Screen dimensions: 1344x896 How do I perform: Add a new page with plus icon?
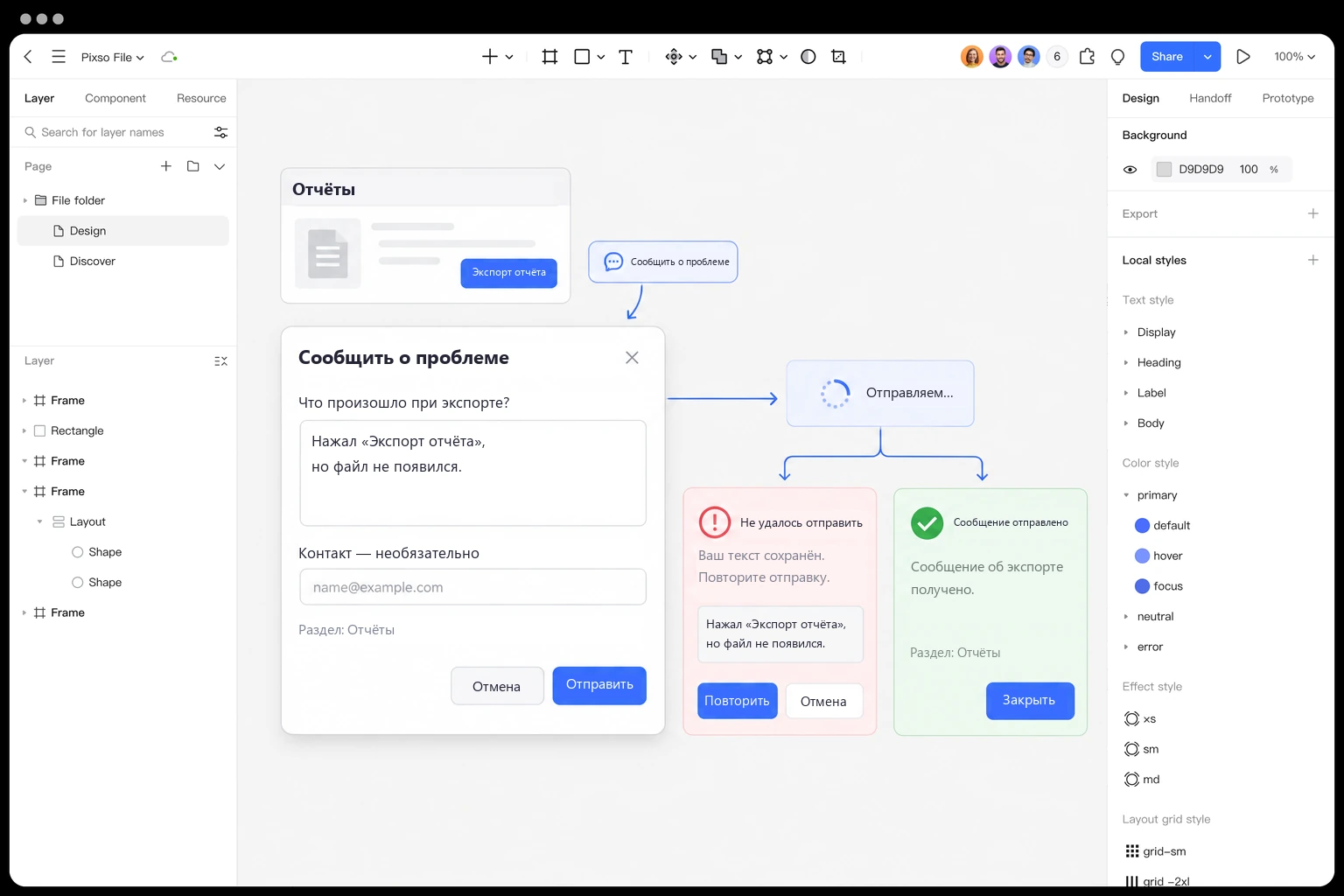tap(165, 166)
